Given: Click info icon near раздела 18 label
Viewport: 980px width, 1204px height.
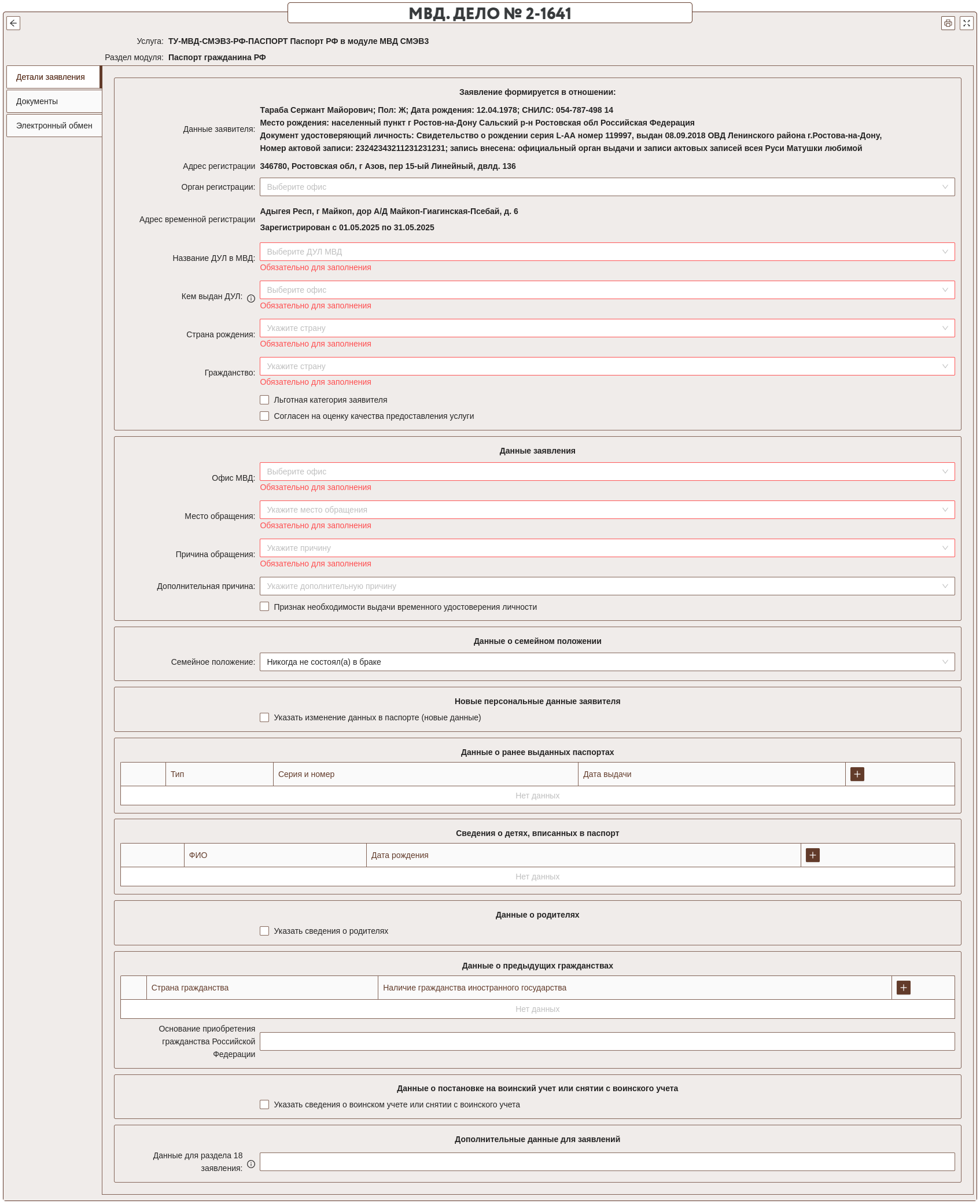Looking at the screenshot, I should pyautogui.click(x=251, y=1164).
